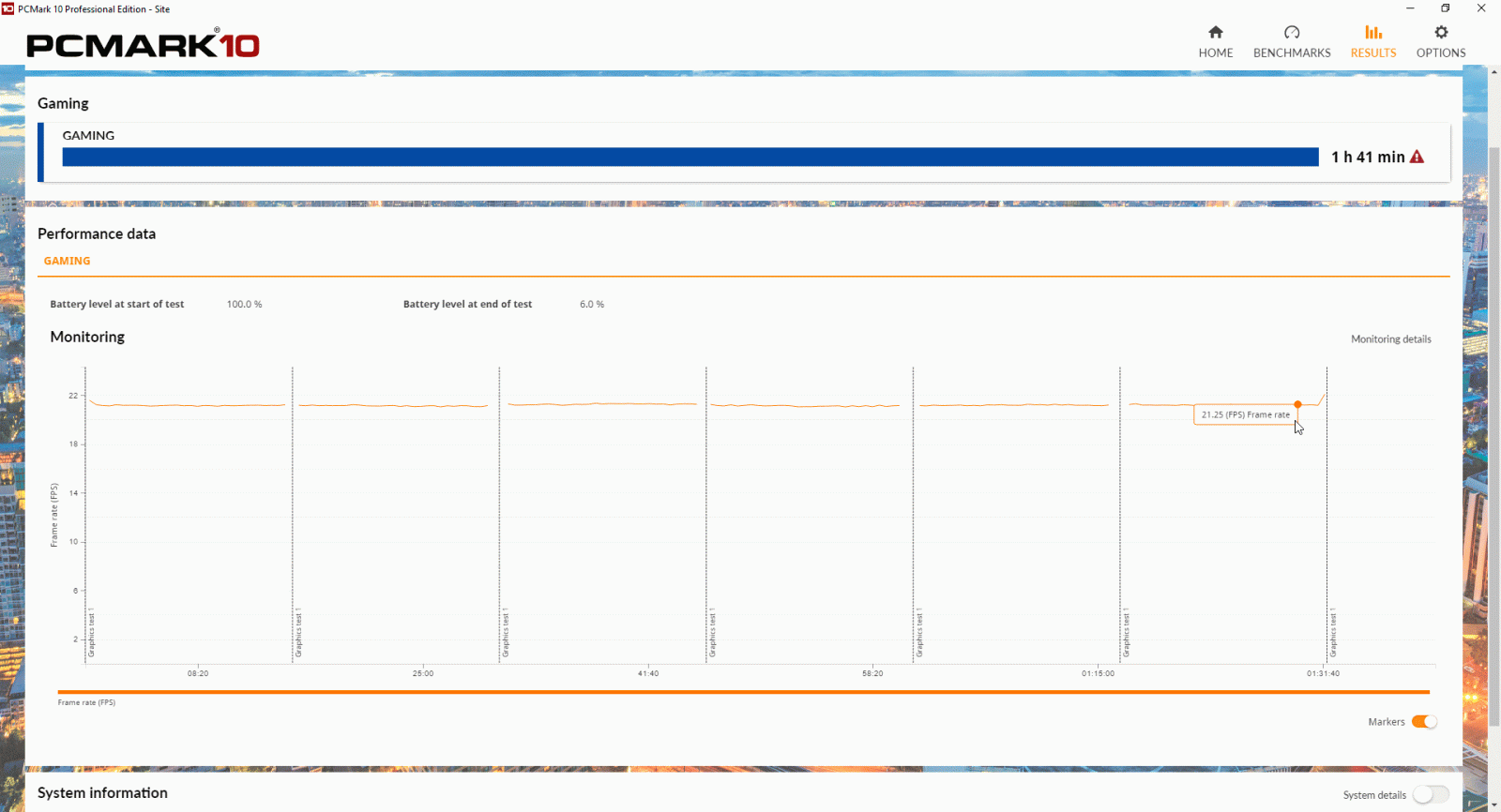
Task: Select the GAMING performance data tab
Action: click(x=68, y=262)
